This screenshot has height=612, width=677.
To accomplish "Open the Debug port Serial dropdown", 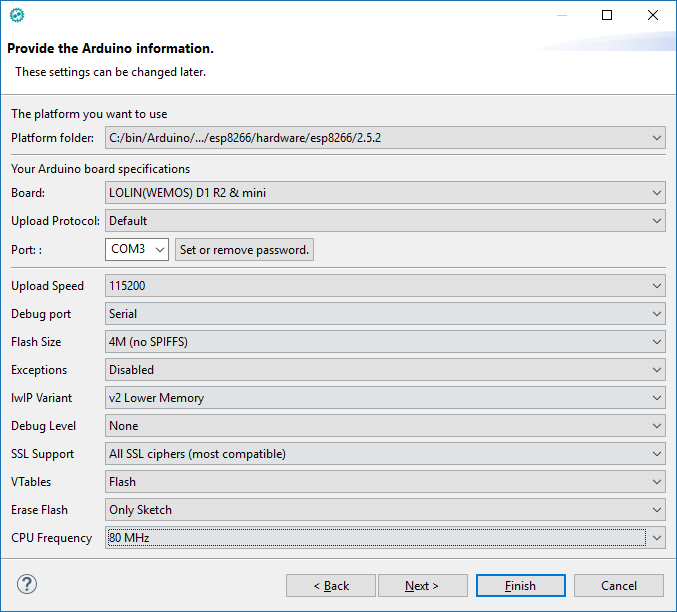I will coord(385,314).
